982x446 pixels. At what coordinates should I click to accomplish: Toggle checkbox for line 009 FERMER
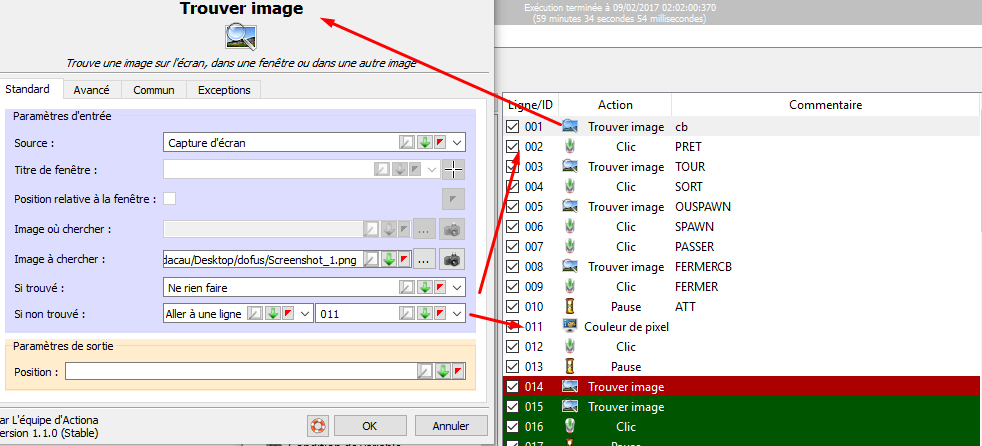click(x=513, y=287)
